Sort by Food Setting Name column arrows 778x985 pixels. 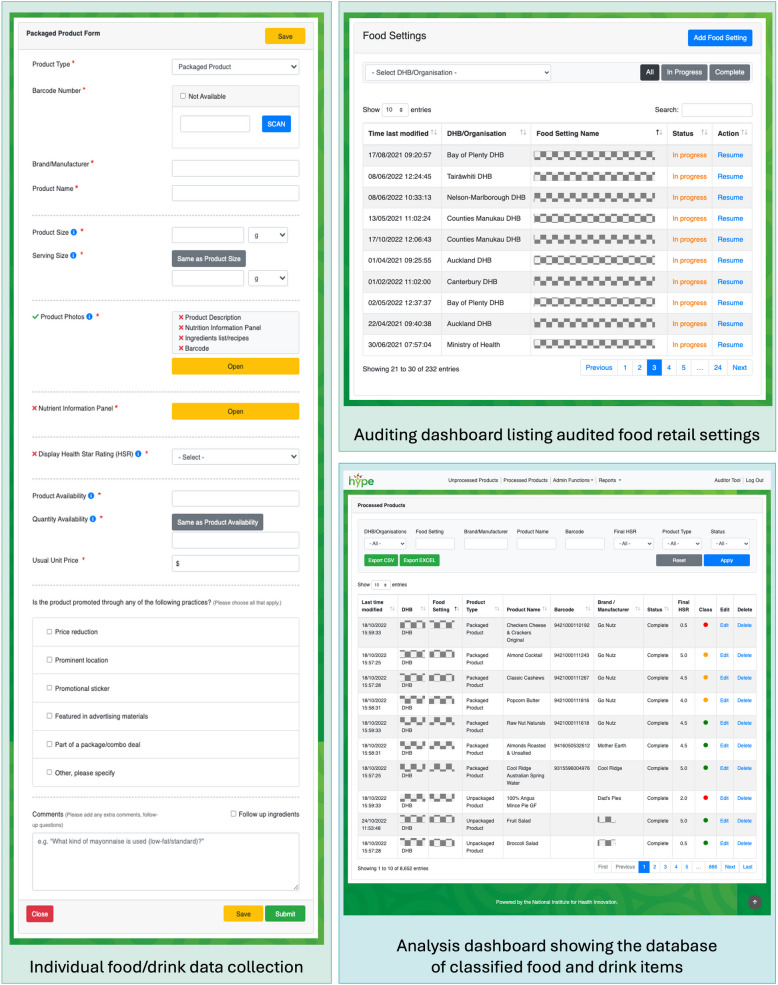659,133
